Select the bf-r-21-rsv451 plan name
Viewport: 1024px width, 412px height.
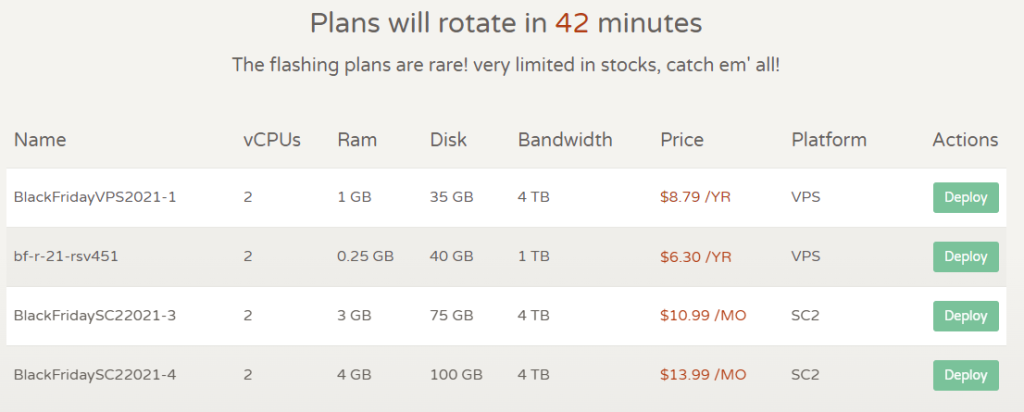pyautogui.click(x=67, y=256)
